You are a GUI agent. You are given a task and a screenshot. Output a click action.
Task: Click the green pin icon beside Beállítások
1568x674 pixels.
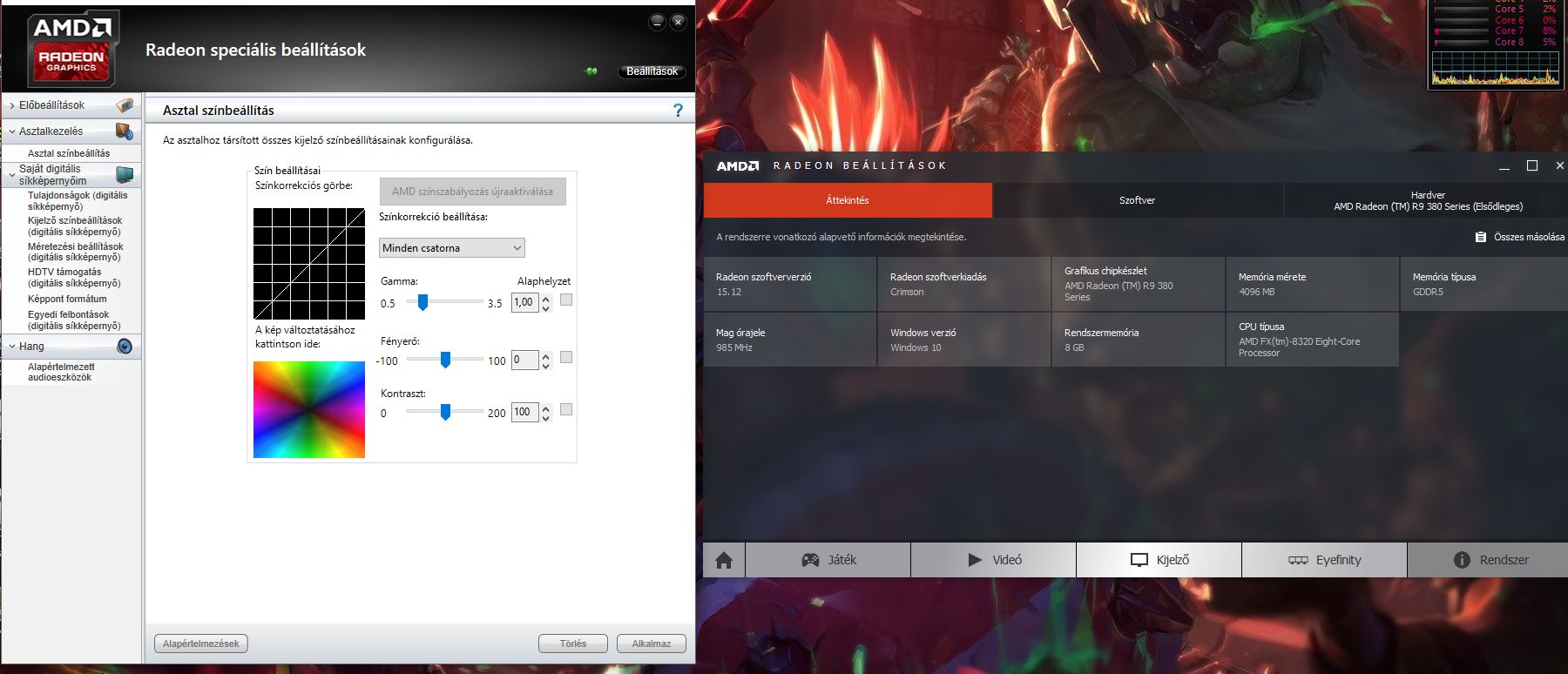(x=591, y=71)
